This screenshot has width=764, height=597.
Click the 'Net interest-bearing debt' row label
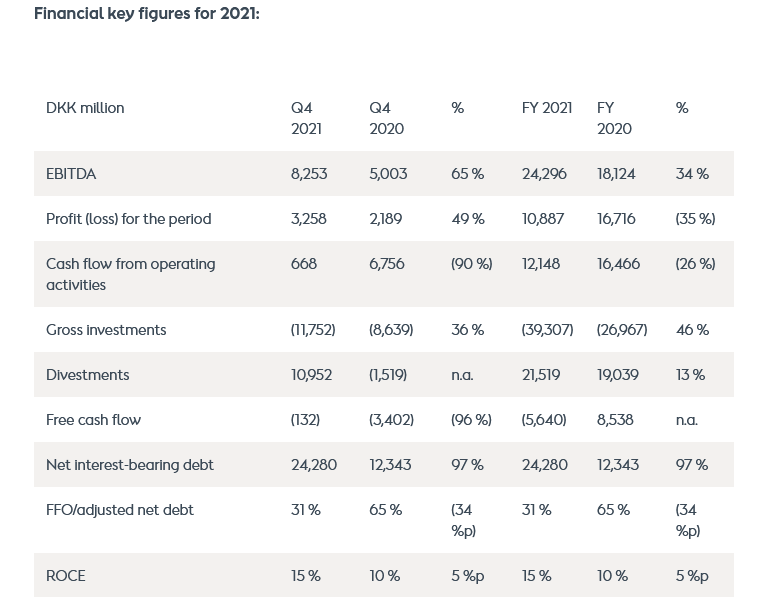click(x=130, y=465)
